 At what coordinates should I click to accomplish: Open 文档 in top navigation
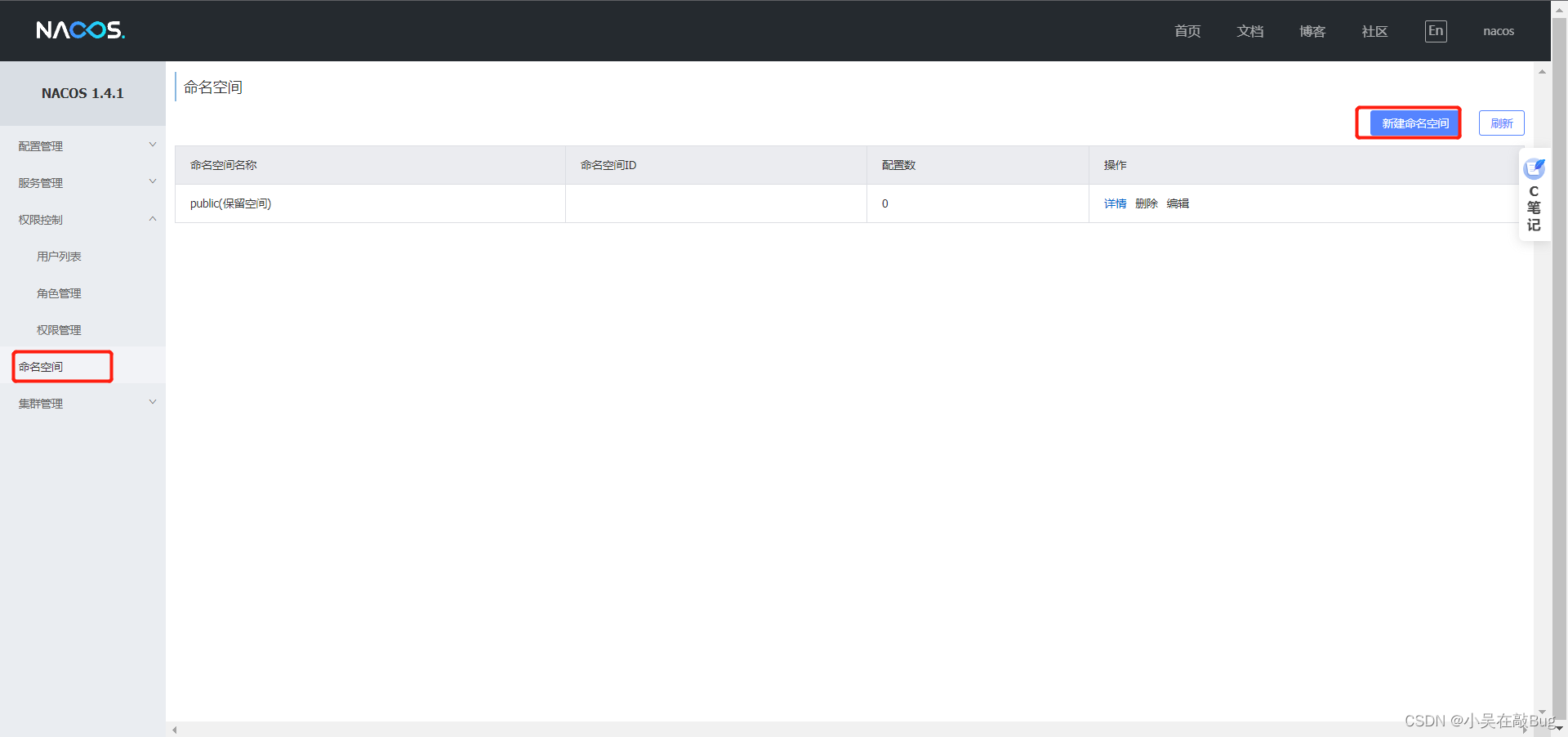click(1250, 31)
